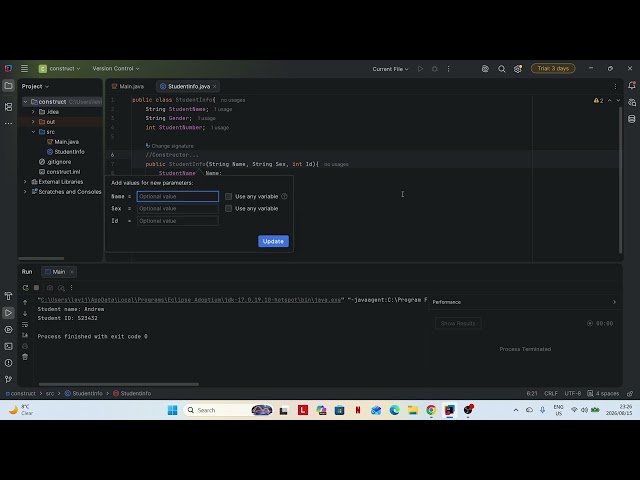Open the Windows Start button on taskbar
The width and height of the screenshot is (640, 480).
point(173,410)
